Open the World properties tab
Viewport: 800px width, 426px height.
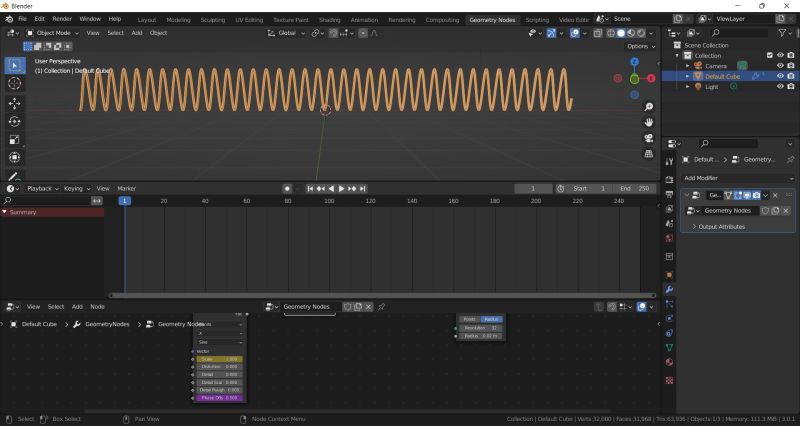[x=669, y=238]
